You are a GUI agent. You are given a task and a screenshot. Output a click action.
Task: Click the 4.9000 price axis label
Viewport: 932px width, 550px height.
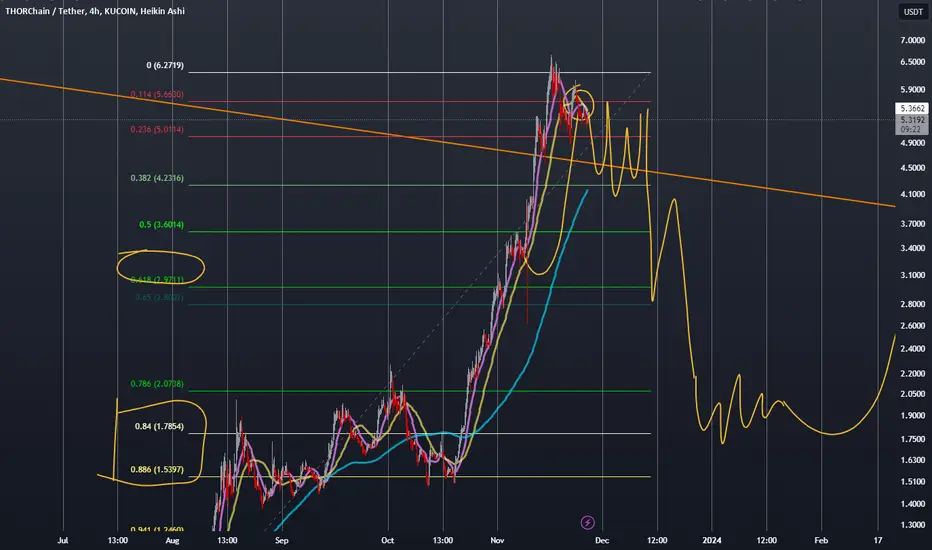[912, 143]
